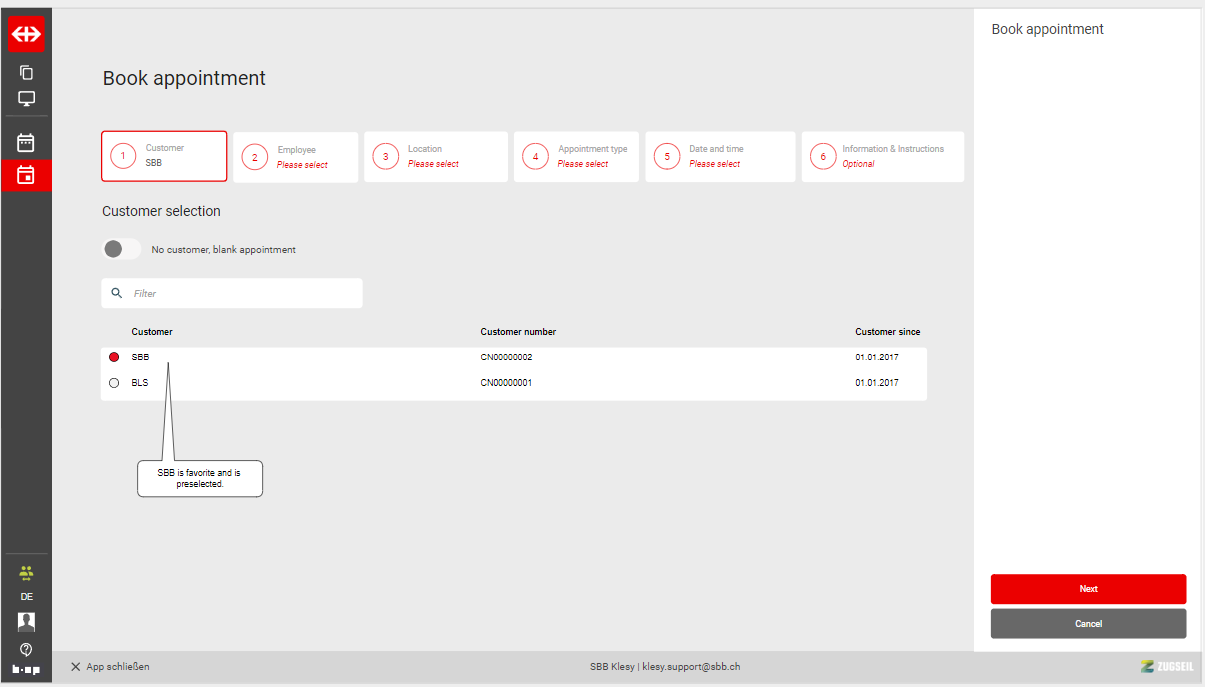This screenshot has height=687, width=1205.
Task: Open the user profile avatar icon
Action: tap(26, 622)
